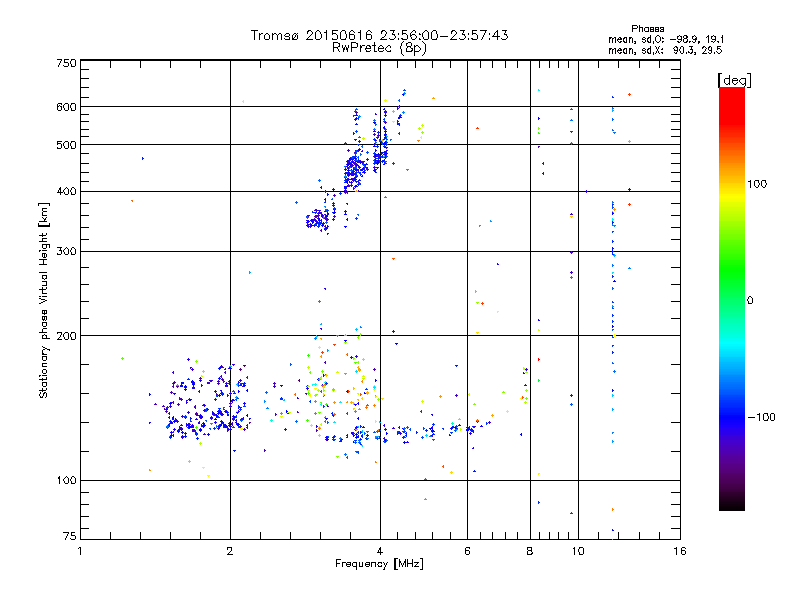Click the x-axis tick label '8'

pos(530,551)
